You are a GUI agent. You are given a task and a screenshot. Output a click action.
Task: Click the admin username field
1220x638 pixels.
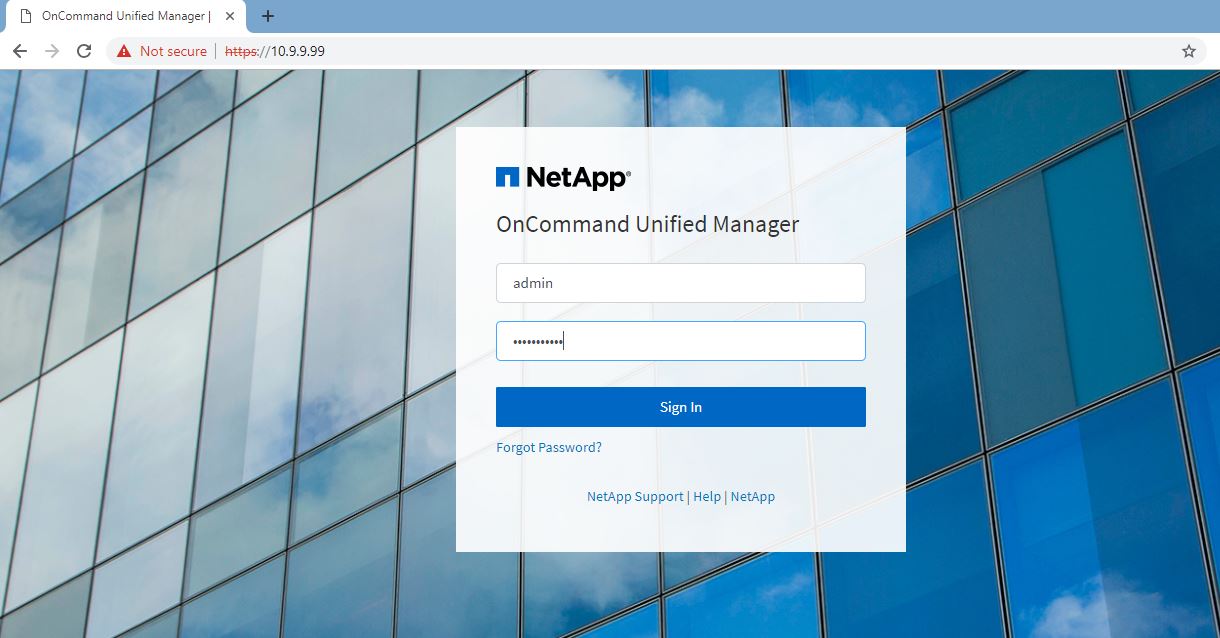(680, 283)
